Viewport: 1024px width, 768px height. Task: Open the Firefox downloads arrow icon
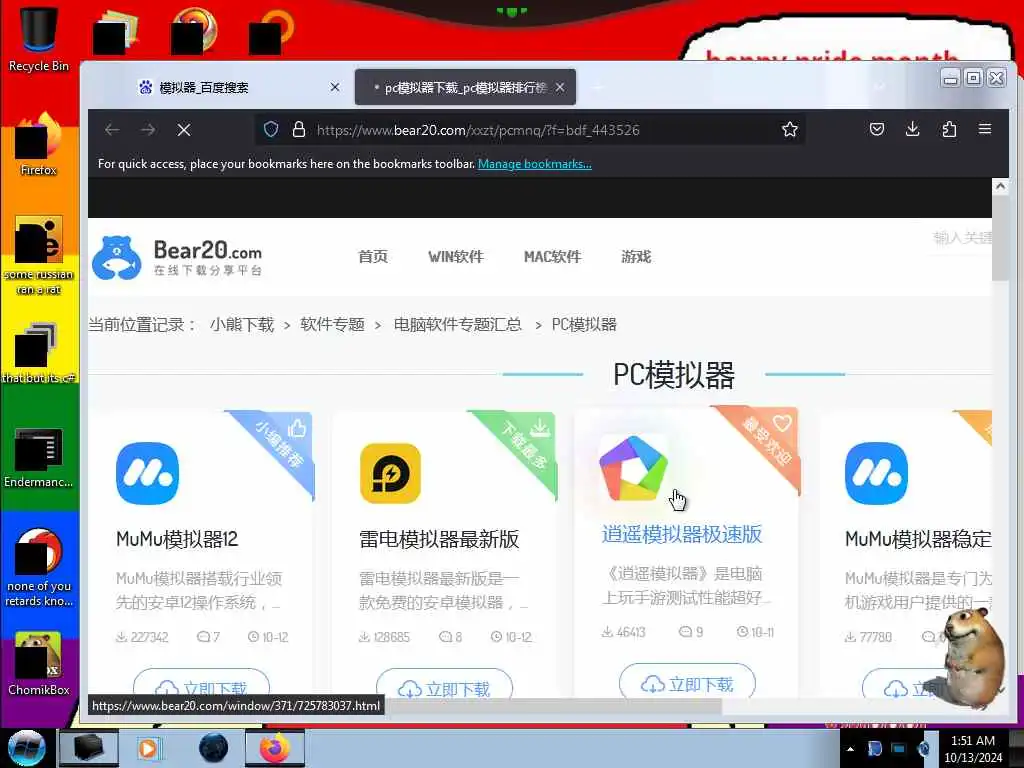pyautogui.click(x=913, y=129)
